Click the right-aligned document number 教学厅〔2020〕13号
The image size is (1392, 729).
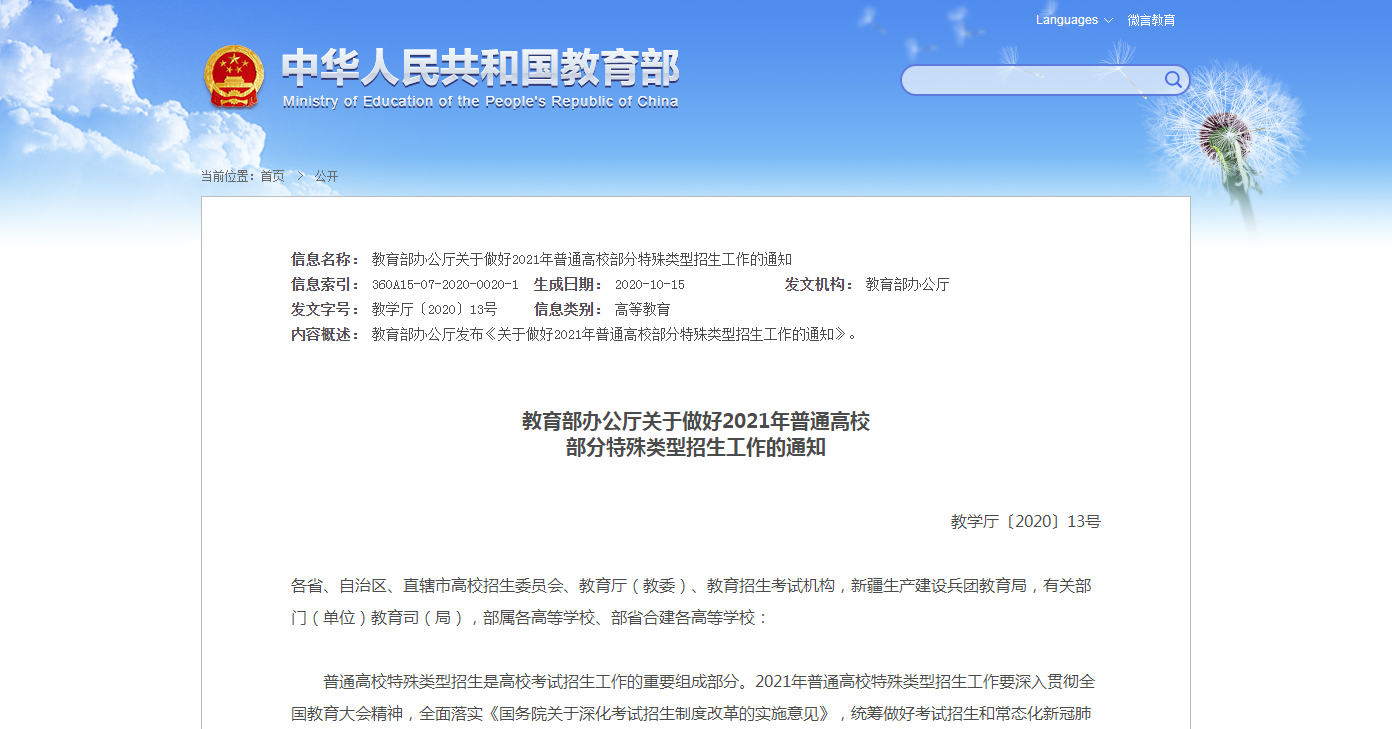[x=1025, y=521]
